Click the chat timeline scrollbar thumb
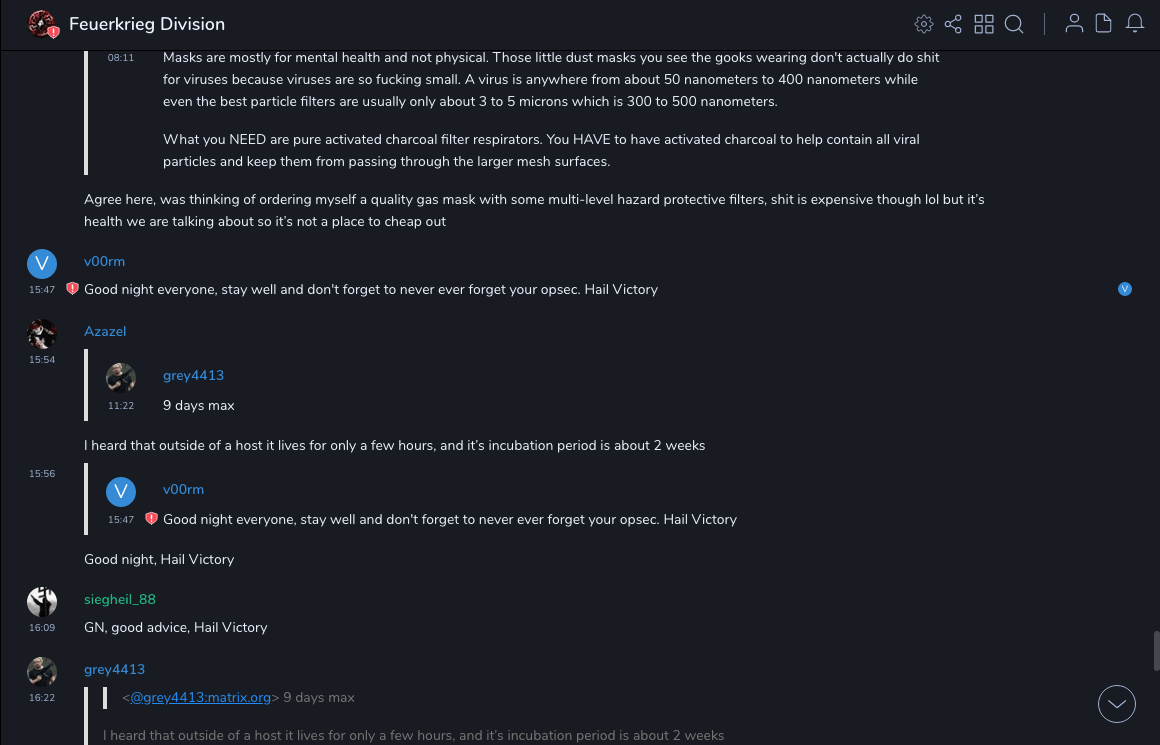The height and width of the screenshot is (745, 1160). (x=1155, y=650)
